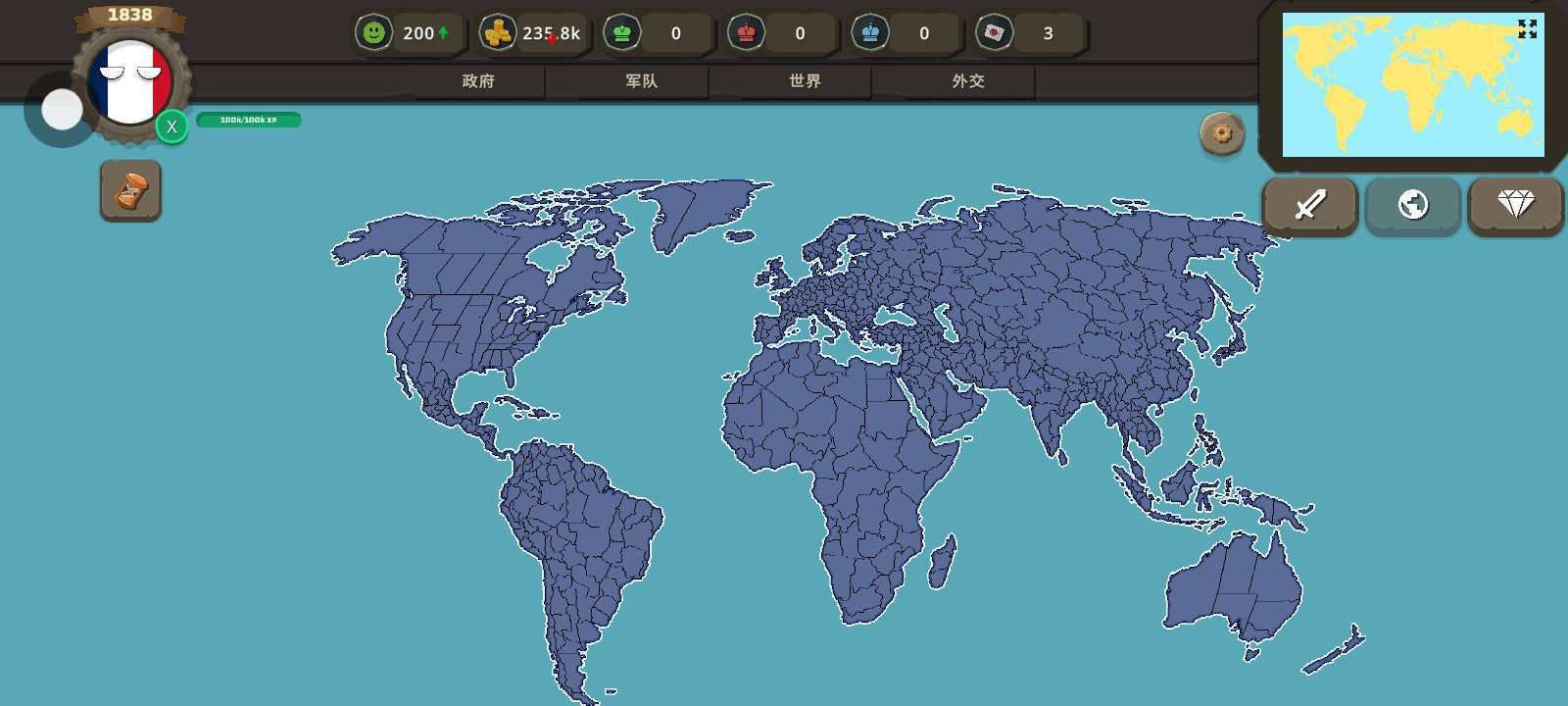Click the gold coins treasury icon
Viewport: 1568px width, 706px height.
click(498, 33)
